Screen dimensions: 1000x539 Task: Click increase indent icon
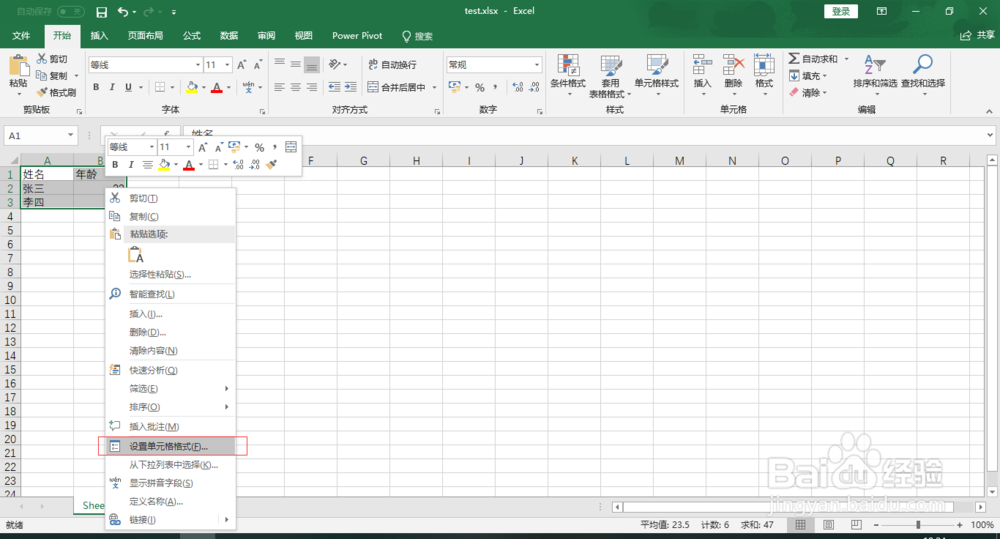(x=351, y=87)
